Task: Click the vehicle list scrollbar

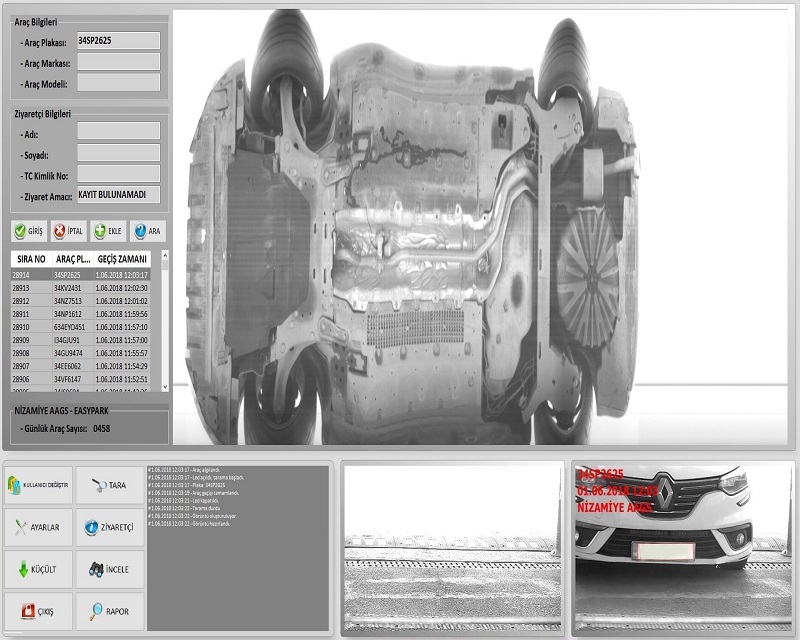Action: click(x=165, y=320)
